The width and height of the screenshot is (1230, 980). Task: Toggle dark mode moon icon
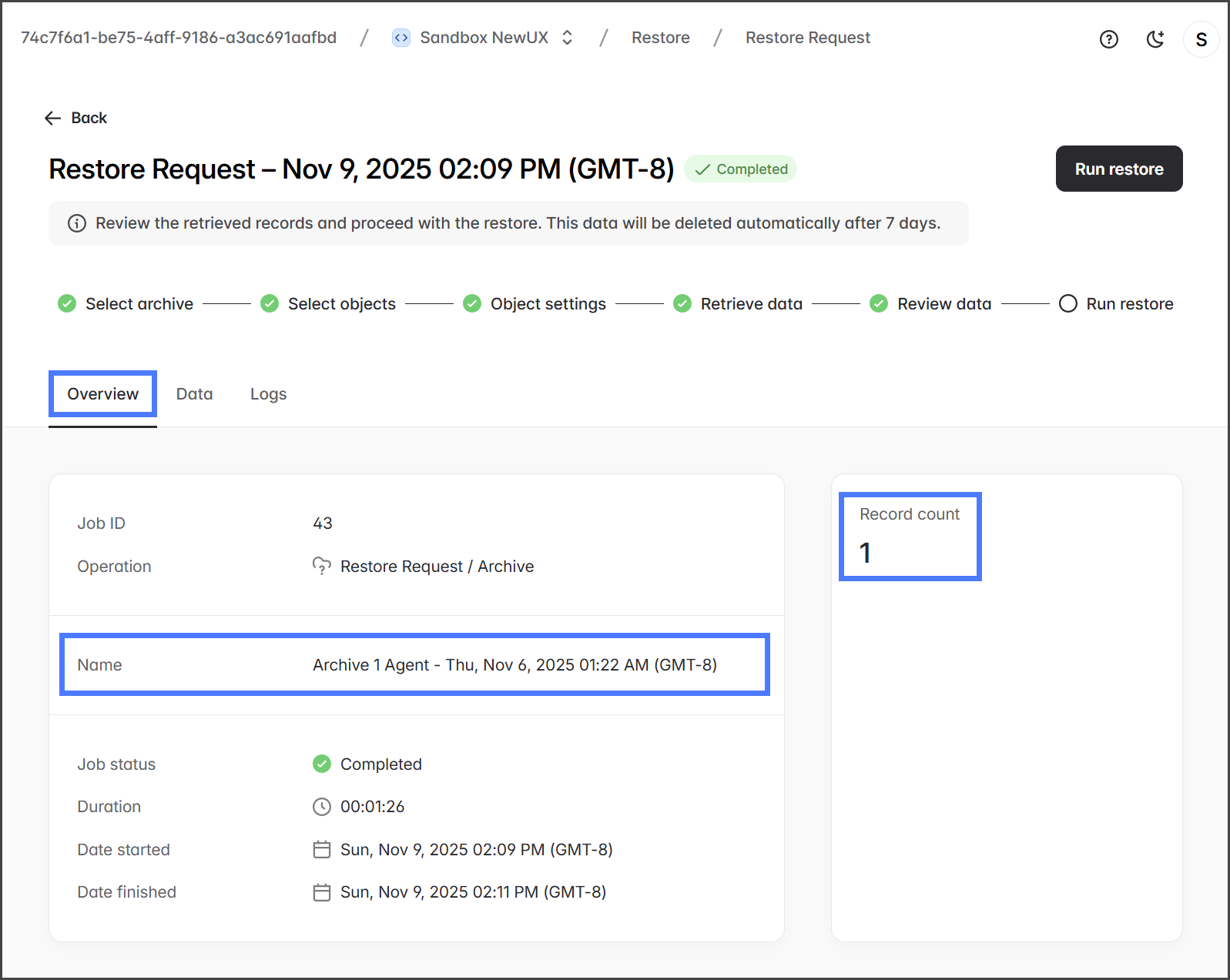click(1155, 39)
